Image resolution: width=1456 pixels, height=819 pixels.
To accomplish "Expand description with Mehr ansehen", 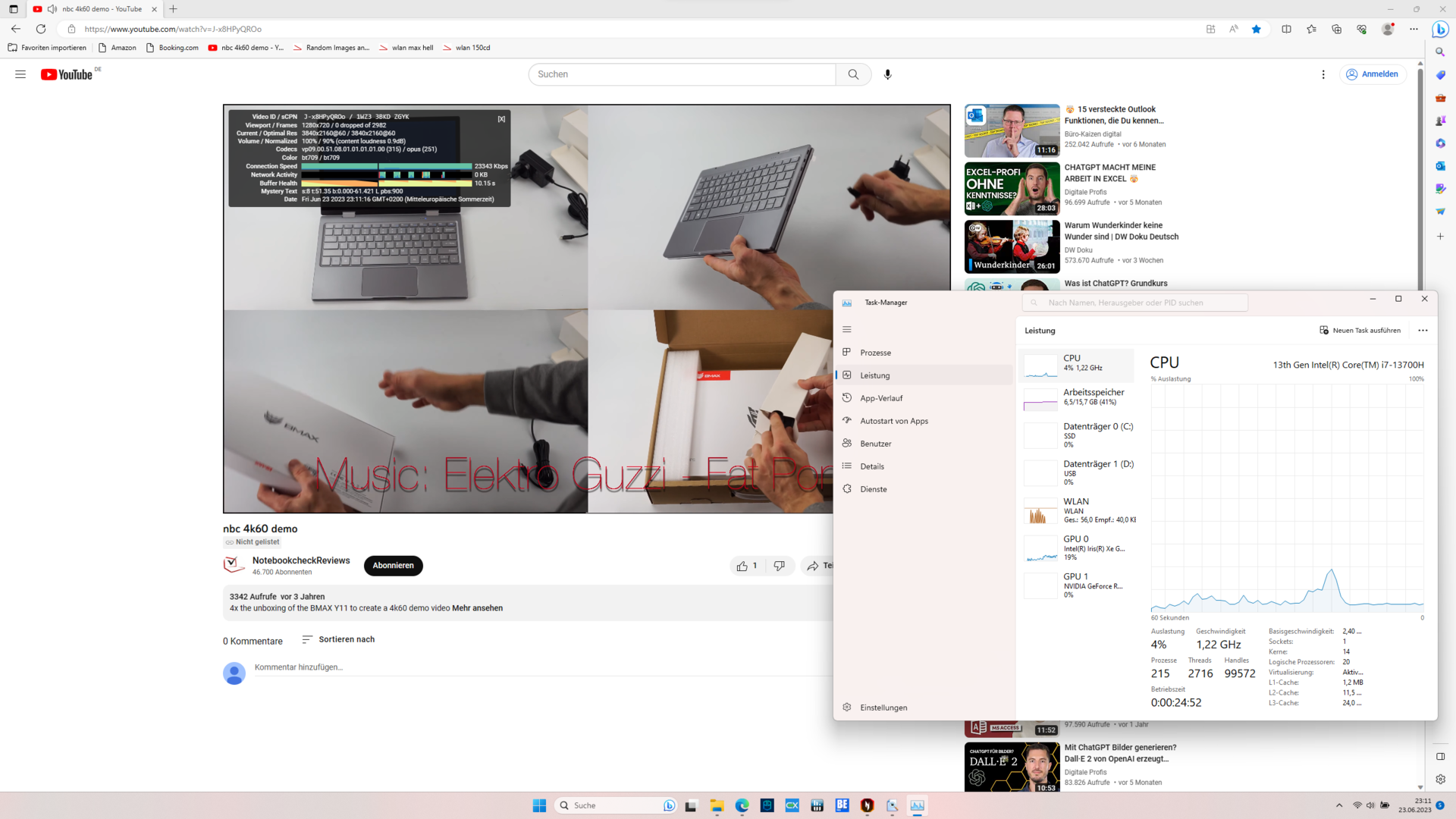I will click(x=477, y=608).
